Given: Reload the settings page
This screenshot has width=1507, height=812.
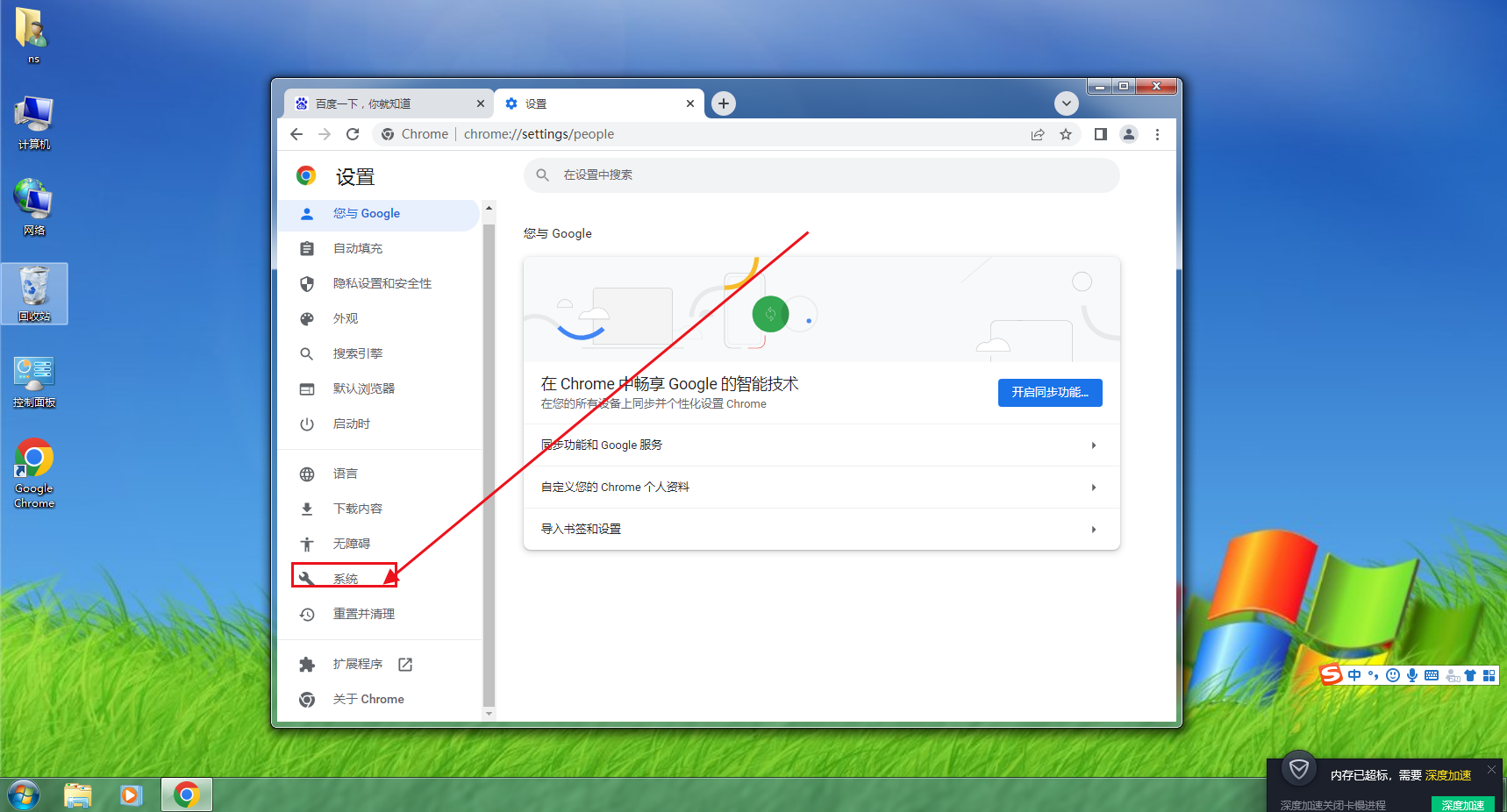Looking at the screenshot, I should click(353, 134).
